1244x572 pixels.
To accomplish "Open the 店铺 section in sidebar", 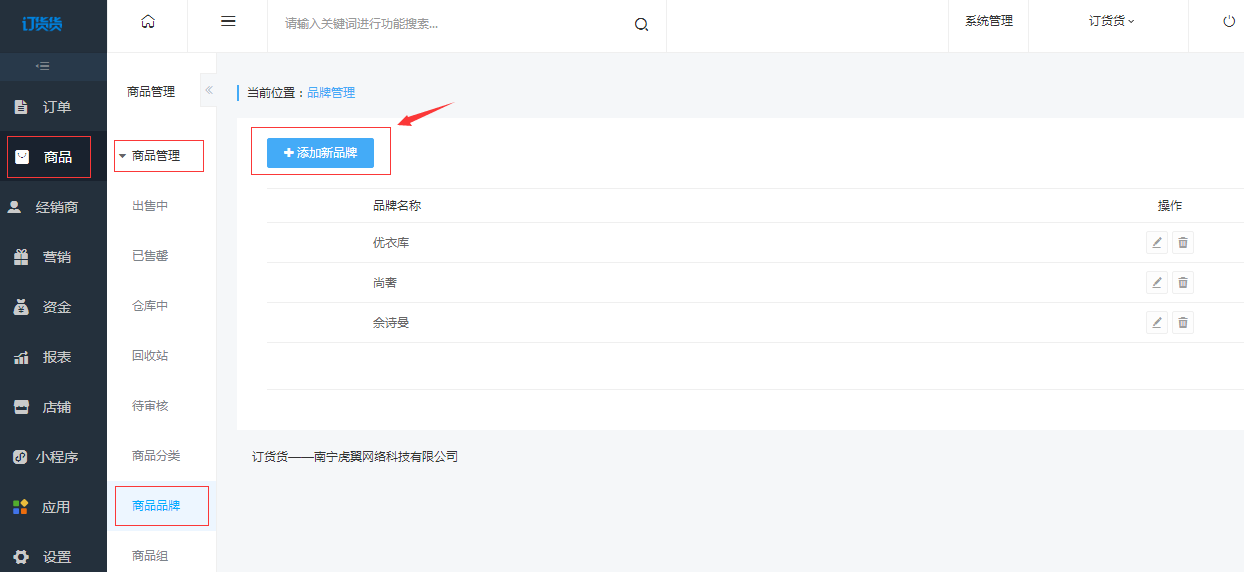I will point(53,407).
